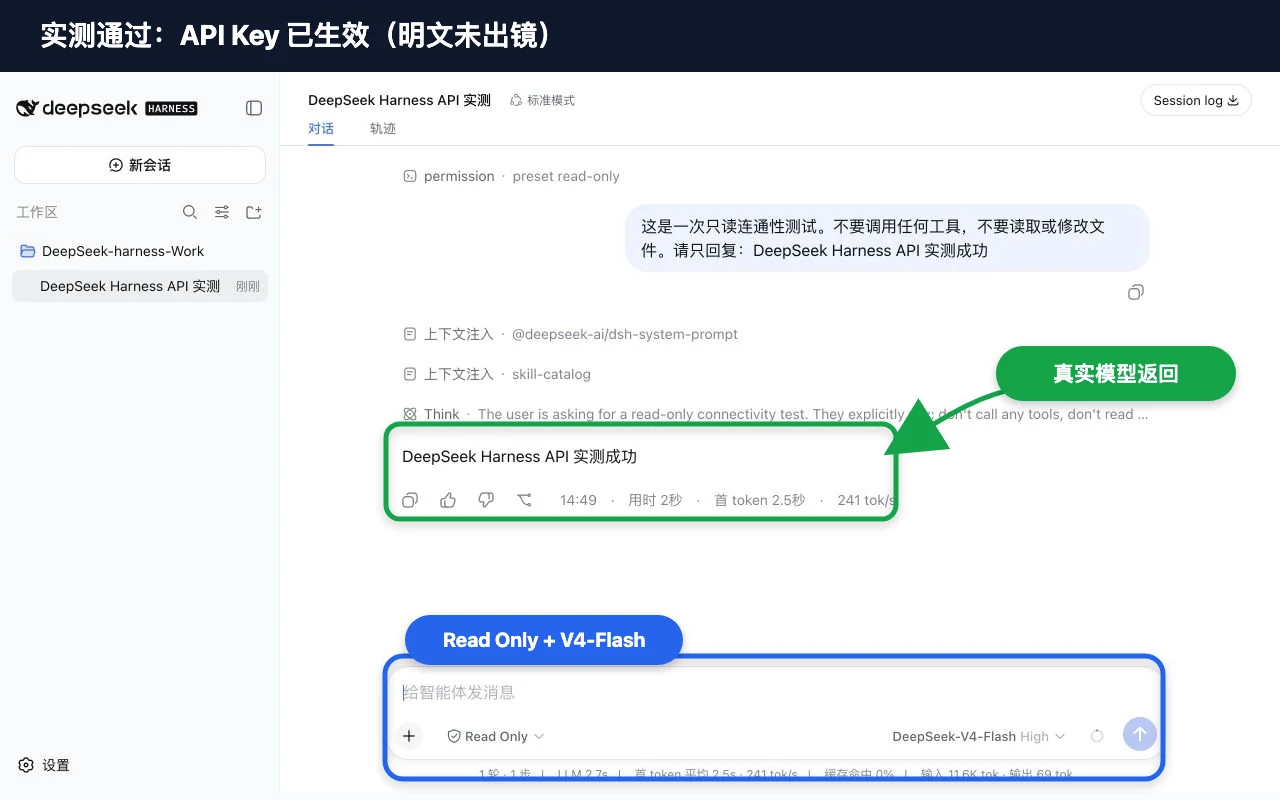Open 设置 at the sidebar bottom
Image resolution: width=1280 pixels, height=800 pixels.
point(44,765)
